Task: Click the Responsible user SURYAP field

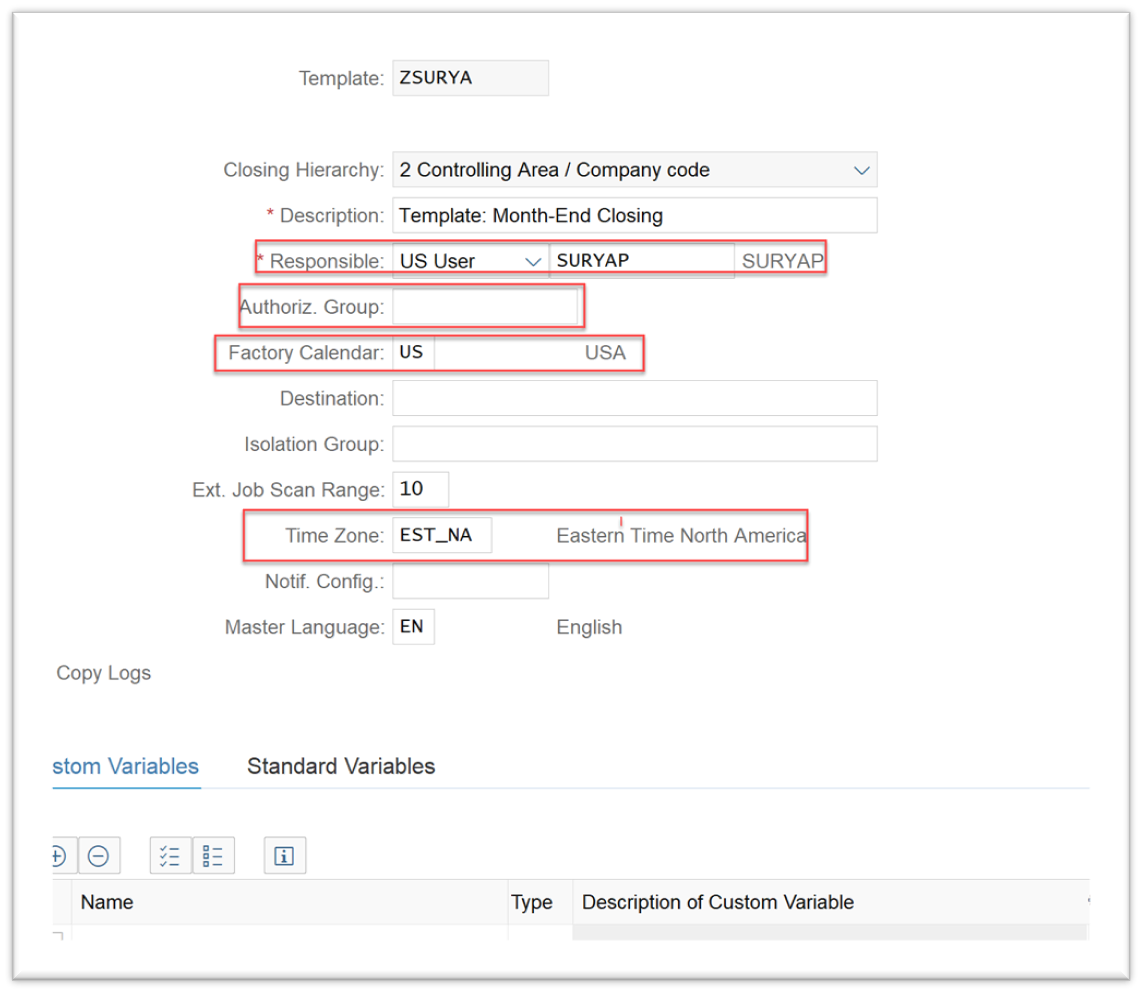Action: click(641, 261)
